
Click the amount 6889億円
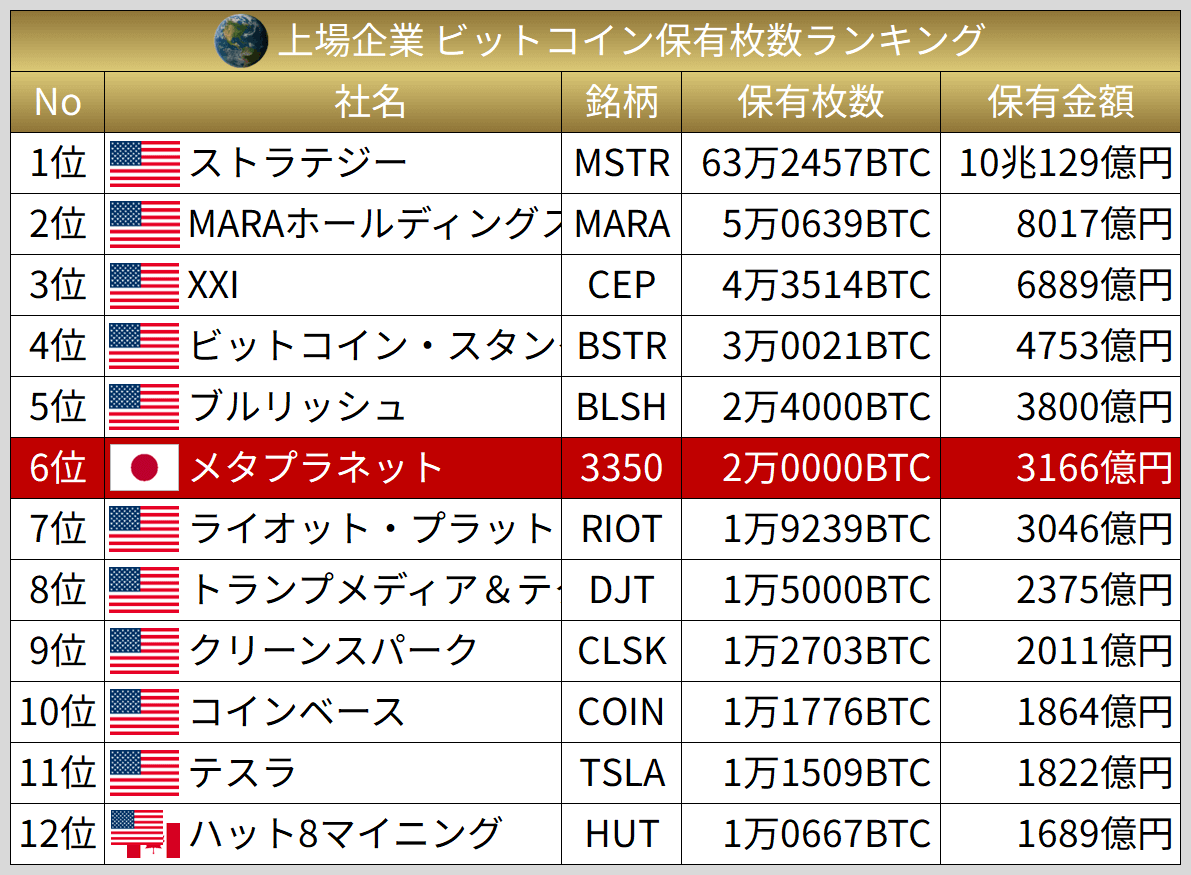(x=1095, y=286)
